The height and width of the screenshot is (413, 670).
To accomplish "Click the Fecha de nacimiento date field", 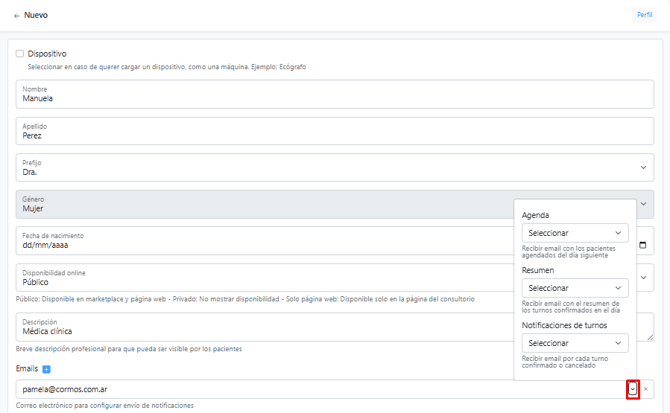I will (x=335, y=241).
